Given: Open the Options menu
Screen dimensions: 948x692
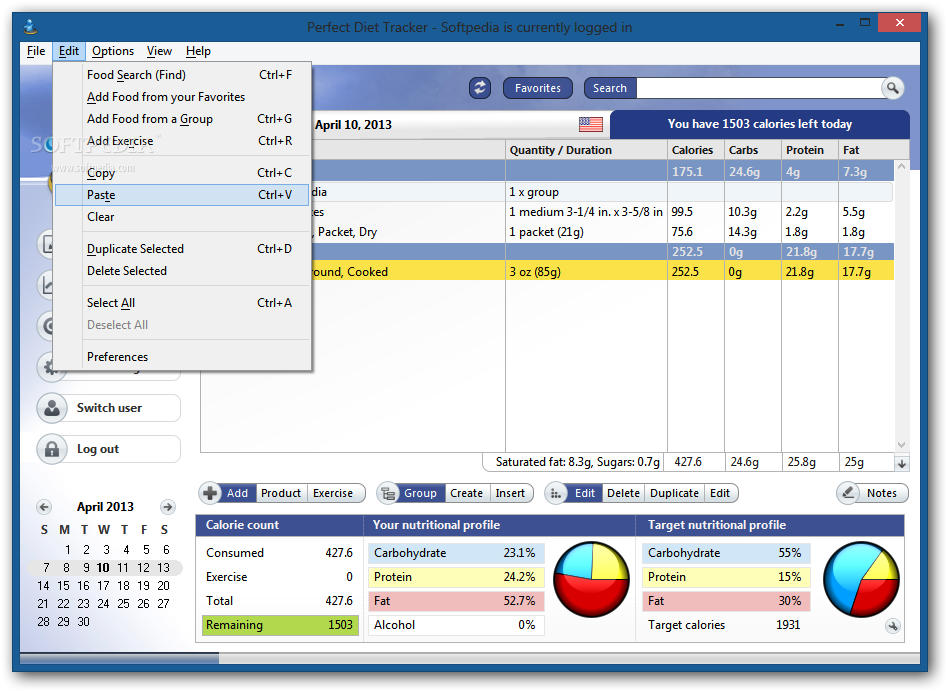Looking at the screenshot, I should [x=113, y=51].
